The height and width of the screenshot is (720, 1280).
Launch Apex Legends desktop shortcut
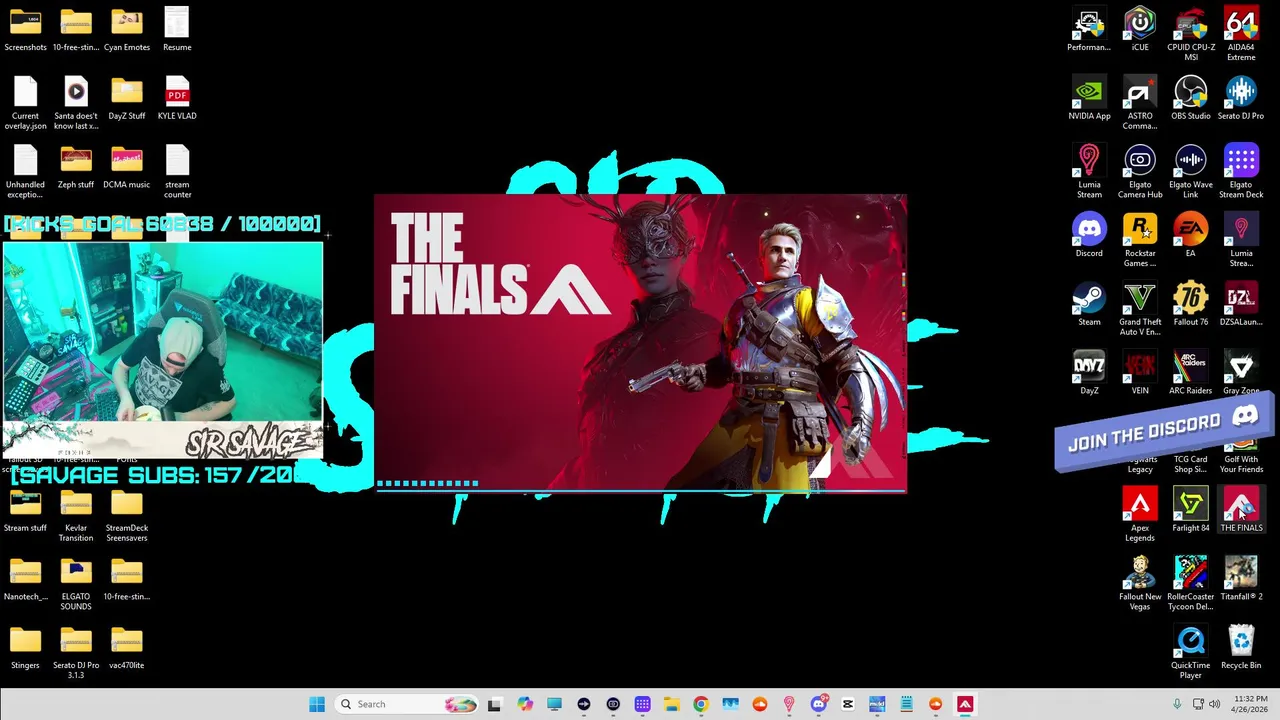click(x=1140, y=515)
